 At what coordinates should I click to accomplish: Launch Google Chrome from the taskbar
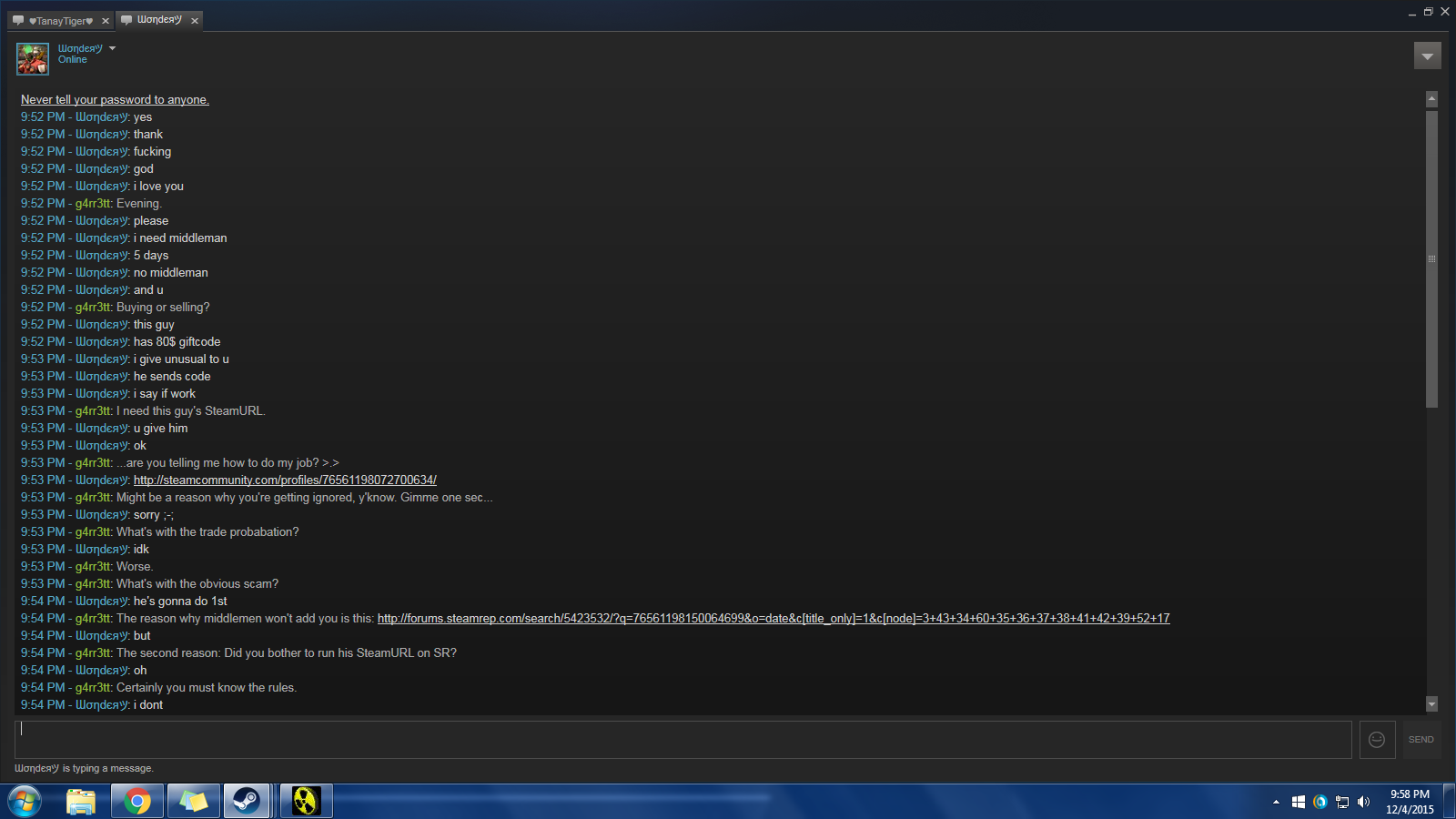pos(137,801)
